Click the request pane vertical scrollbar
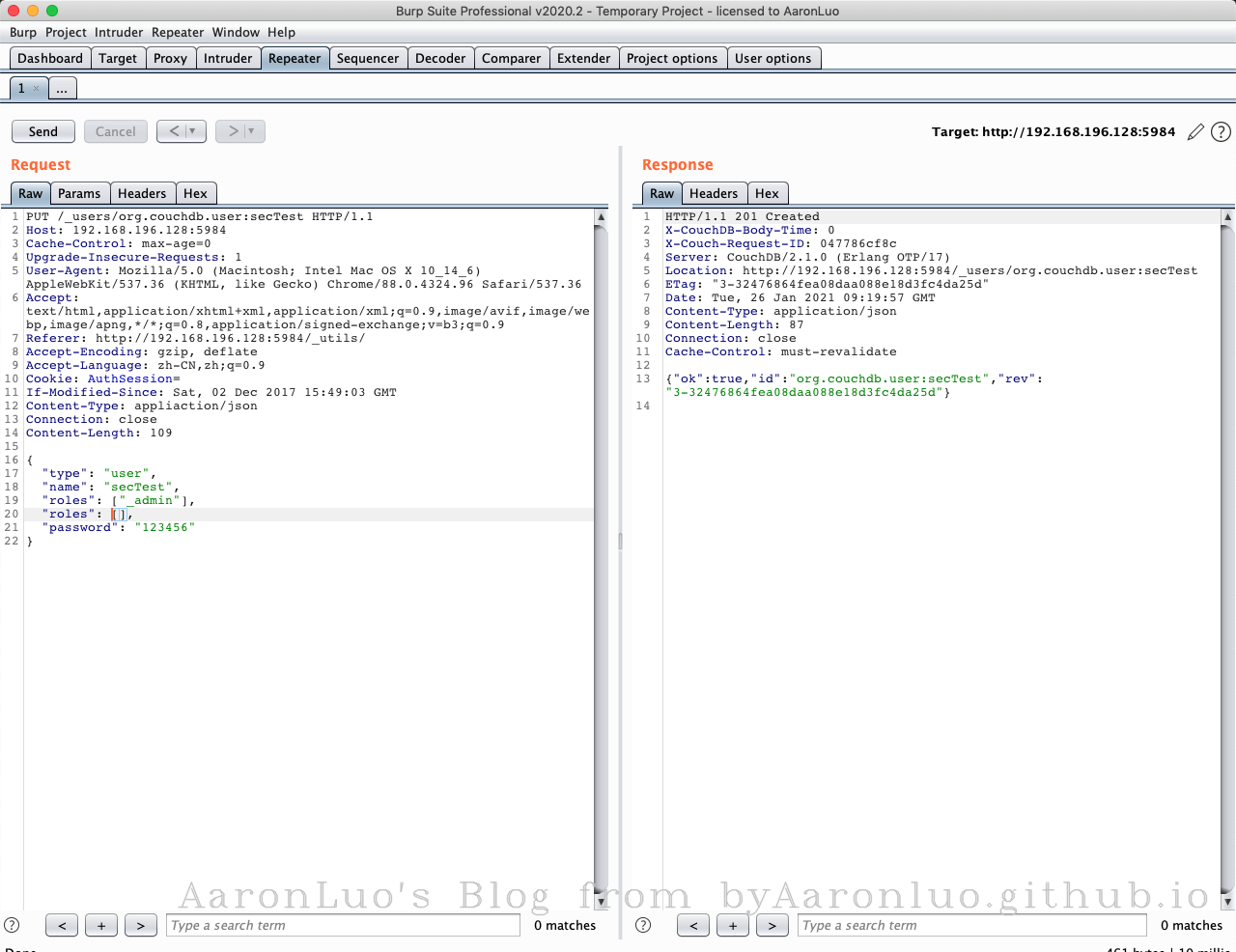 click(x=601, y=560)
